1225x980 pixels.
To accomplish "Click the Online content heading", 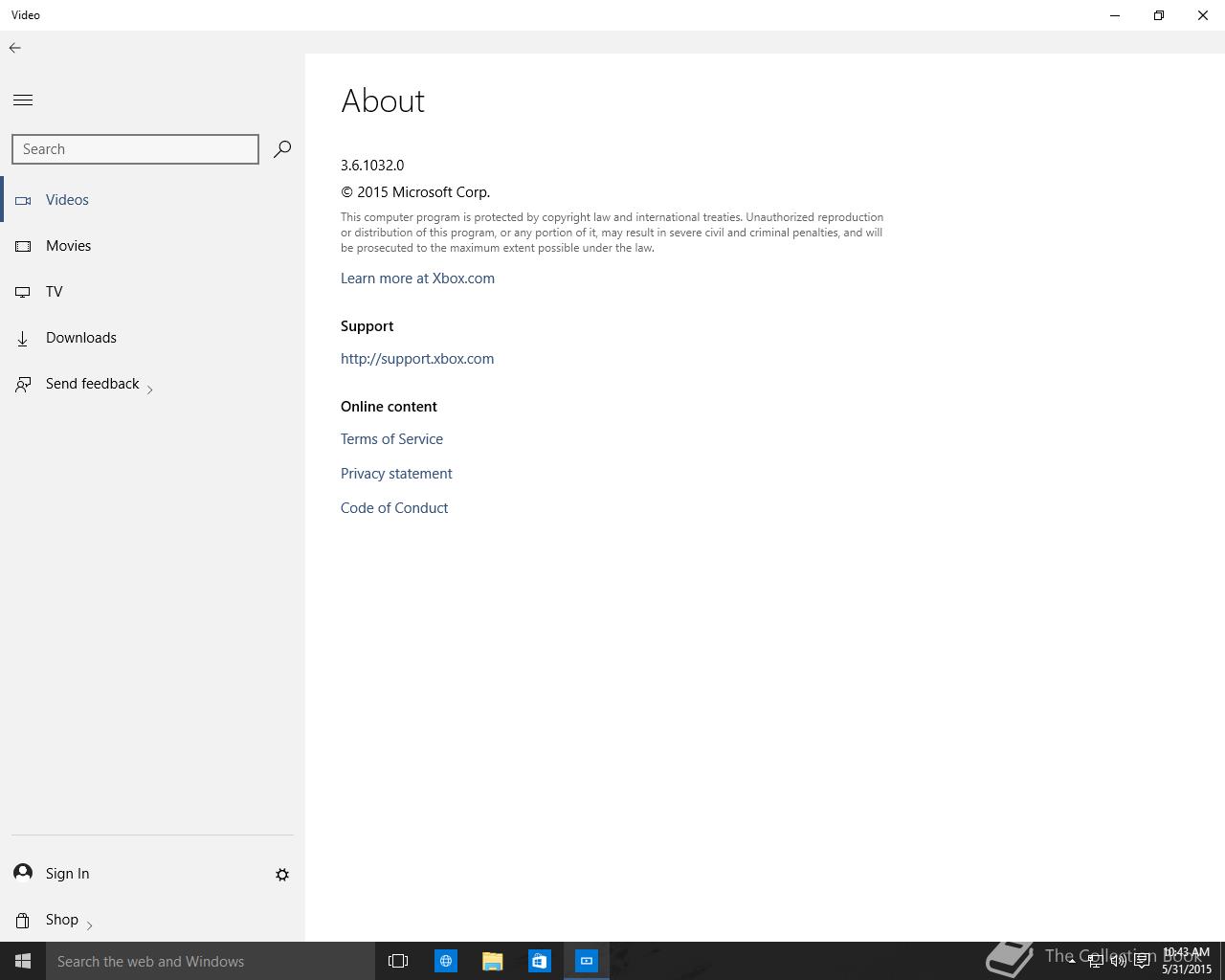I will click(x=389, y=407).
